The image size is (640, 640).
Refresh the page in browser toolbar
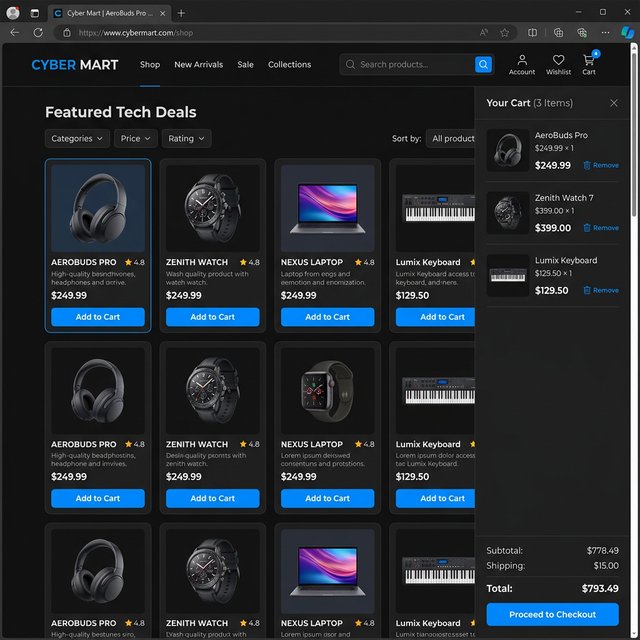[38, 33]
